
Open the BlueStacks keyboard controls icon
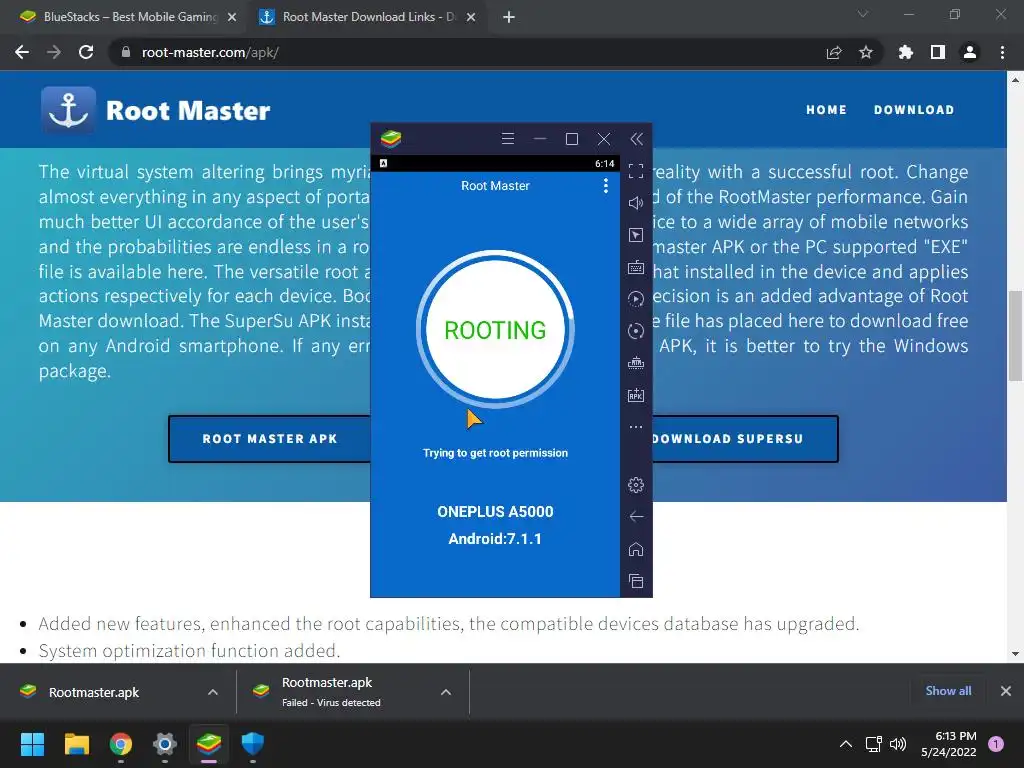(x=635, y=267)
